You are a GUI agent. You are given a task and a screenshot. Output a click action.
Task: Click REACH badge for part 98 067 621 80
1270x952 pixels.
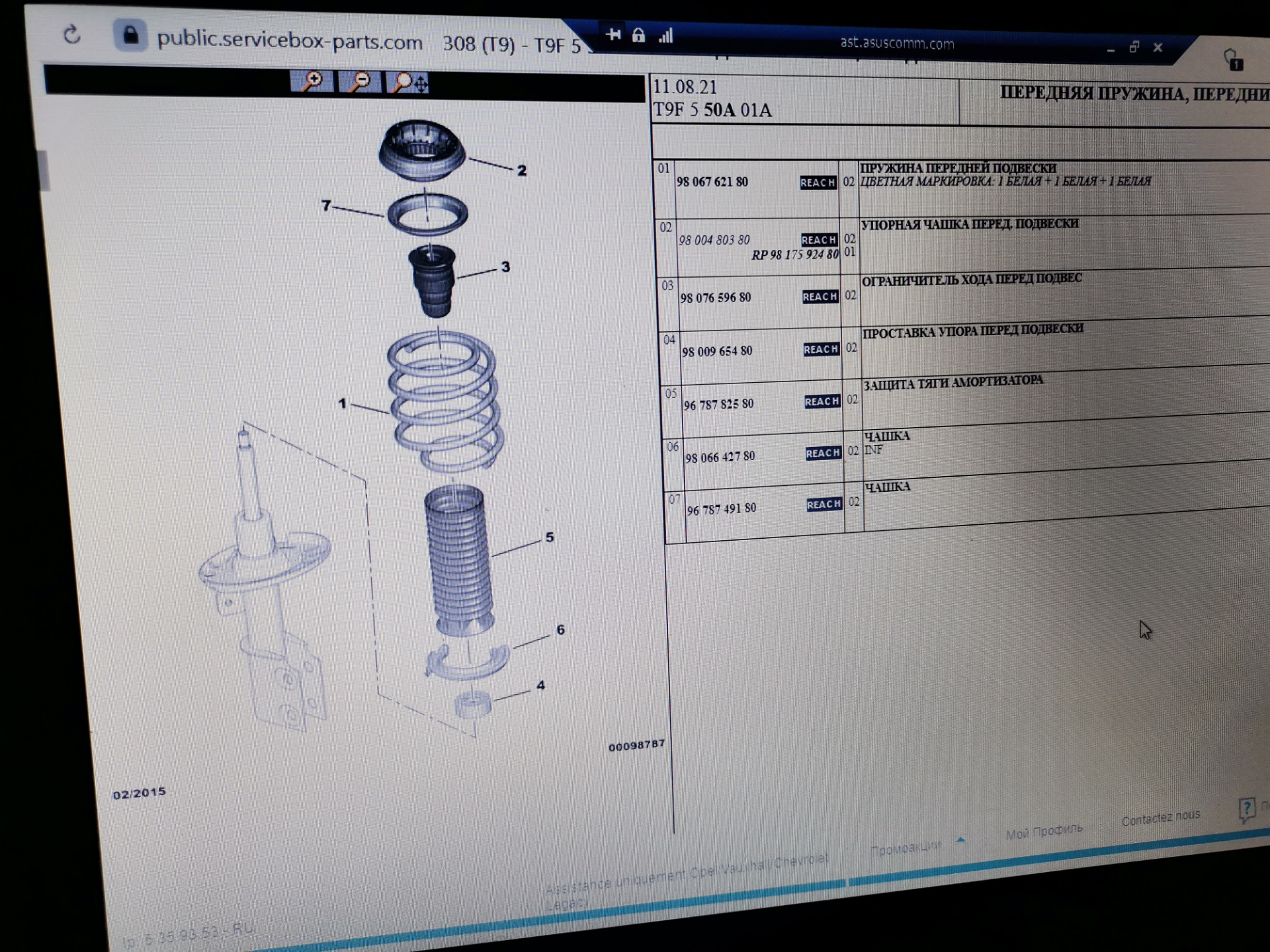pyautogui.click(x=818, y=182)
